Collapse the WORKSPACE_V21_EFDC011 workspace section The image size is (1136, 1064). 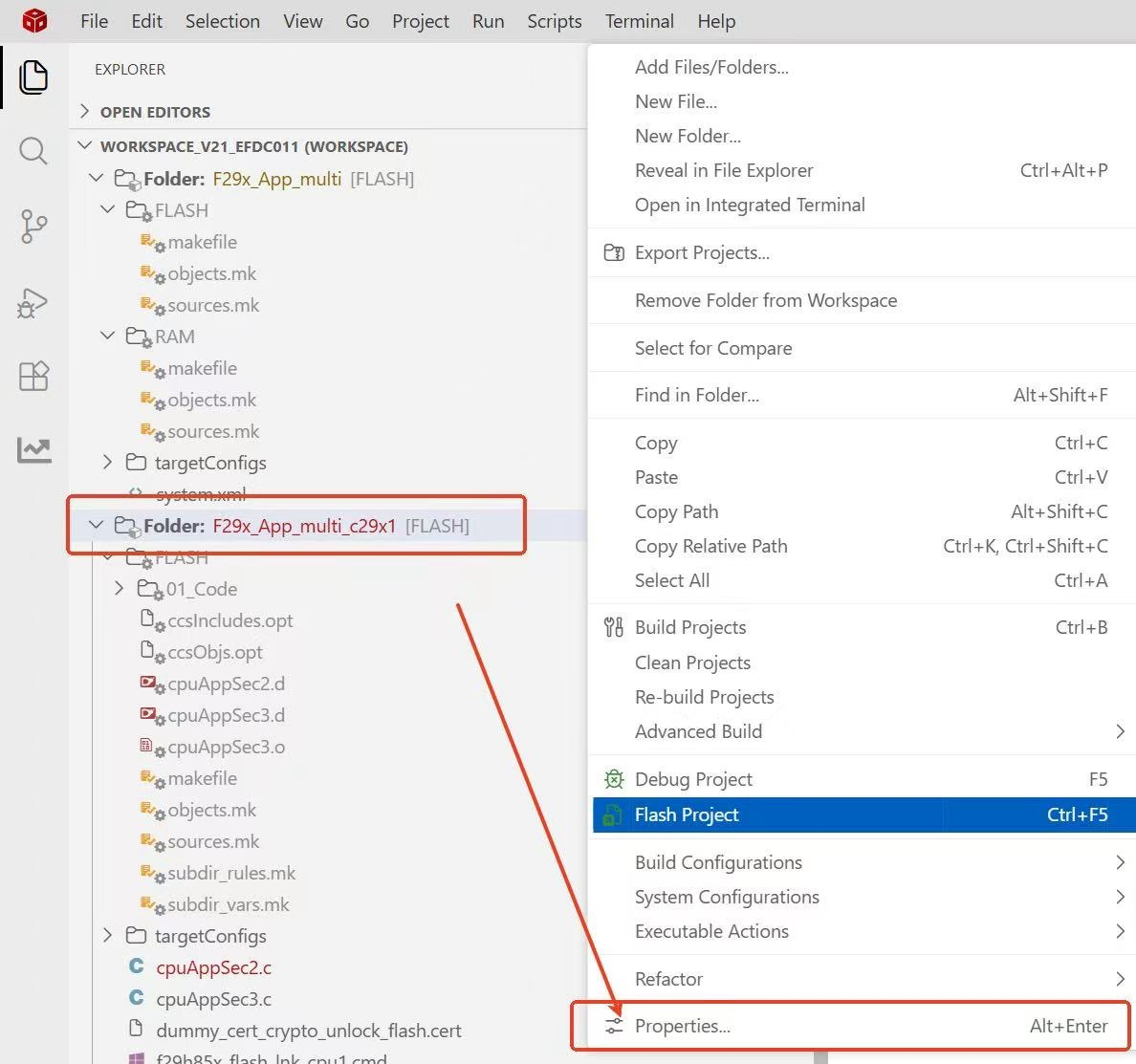[85, 145]
